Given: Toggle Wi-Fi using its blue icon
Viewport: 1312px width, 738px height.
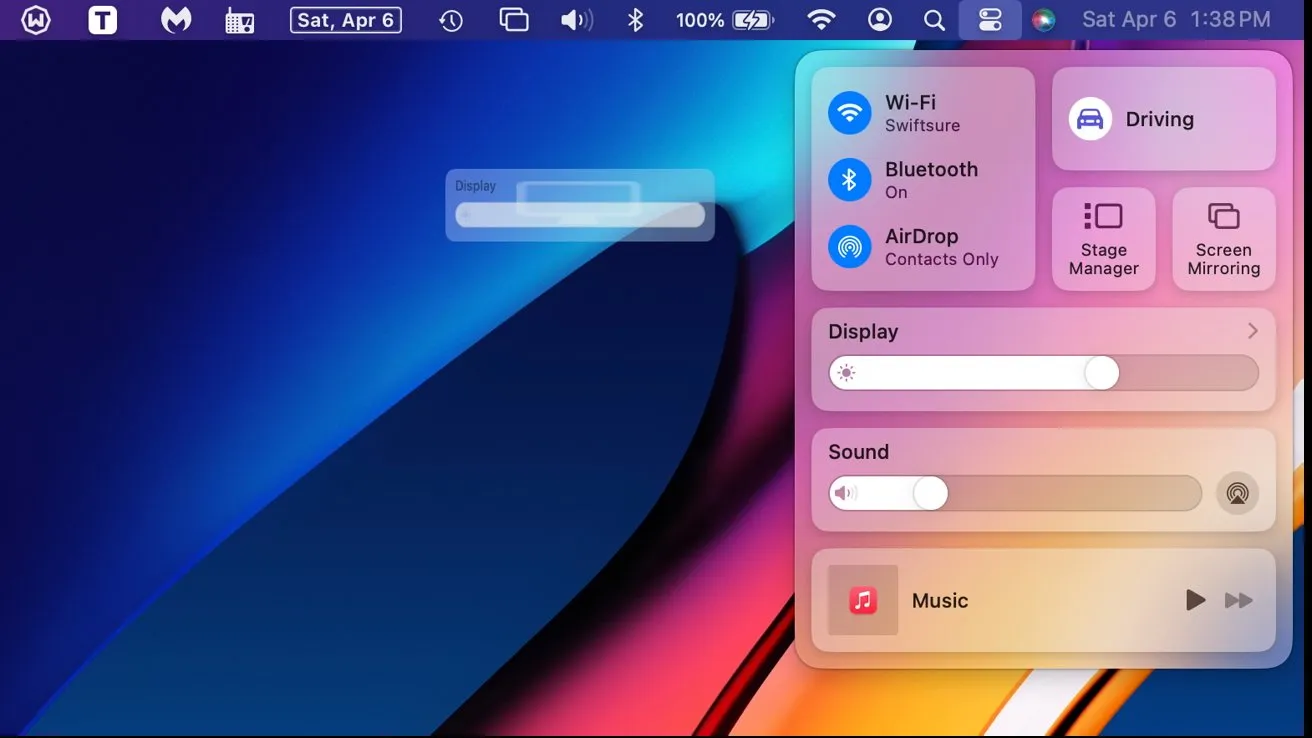Looking at the screenshot, I should (849, 112).
